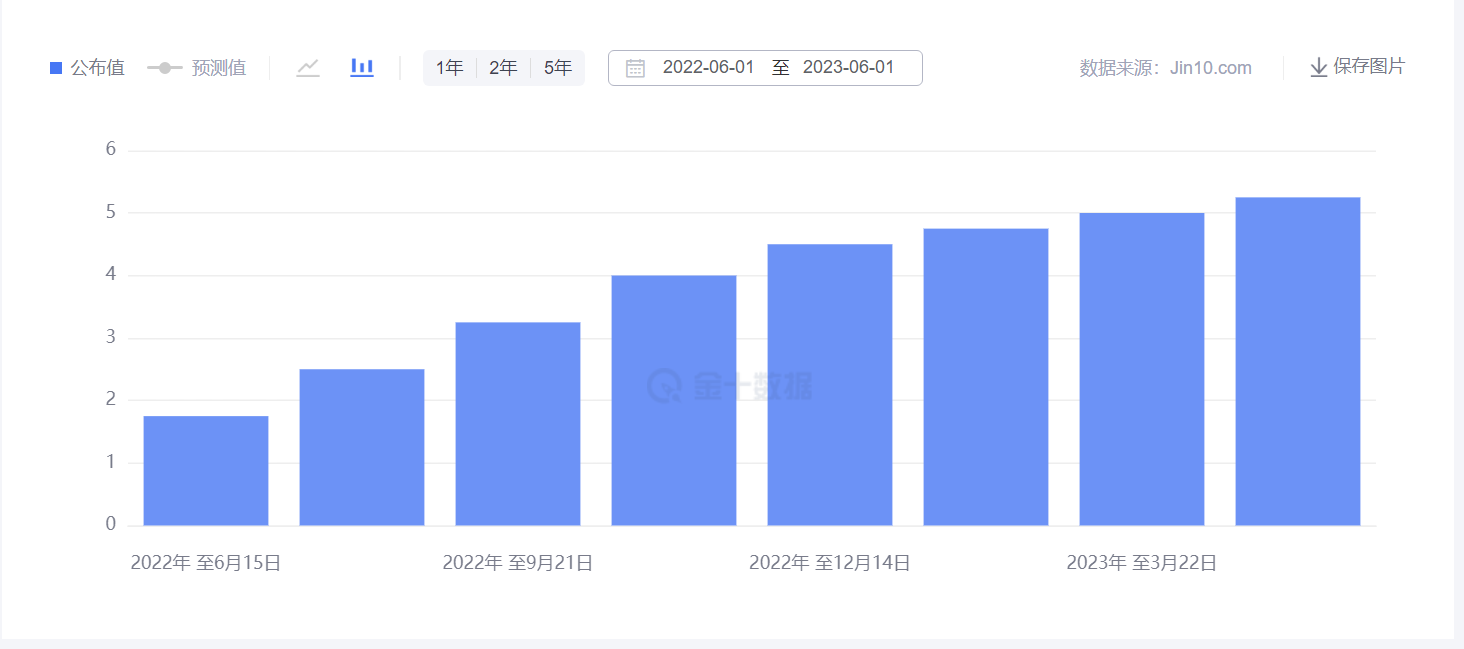Viewport: 1464px width, 649px height.
Task: Select the 5年 time range
Action: pos(558,68)
